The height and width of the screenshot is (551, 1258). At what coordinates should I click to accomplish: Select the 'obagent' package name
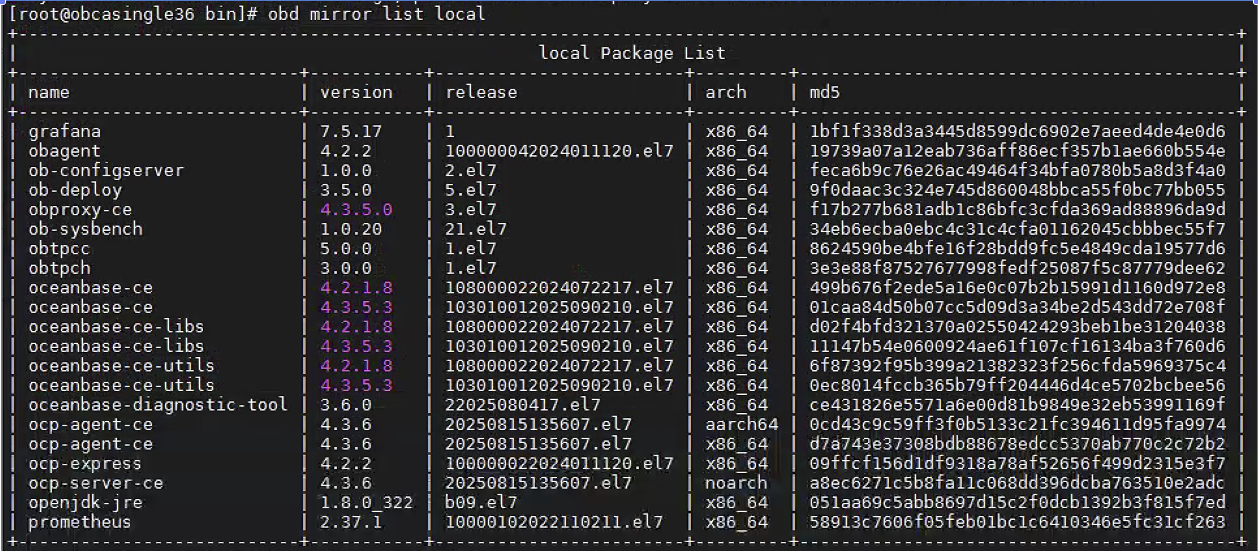pyautogui.click(x=64, y=151)
